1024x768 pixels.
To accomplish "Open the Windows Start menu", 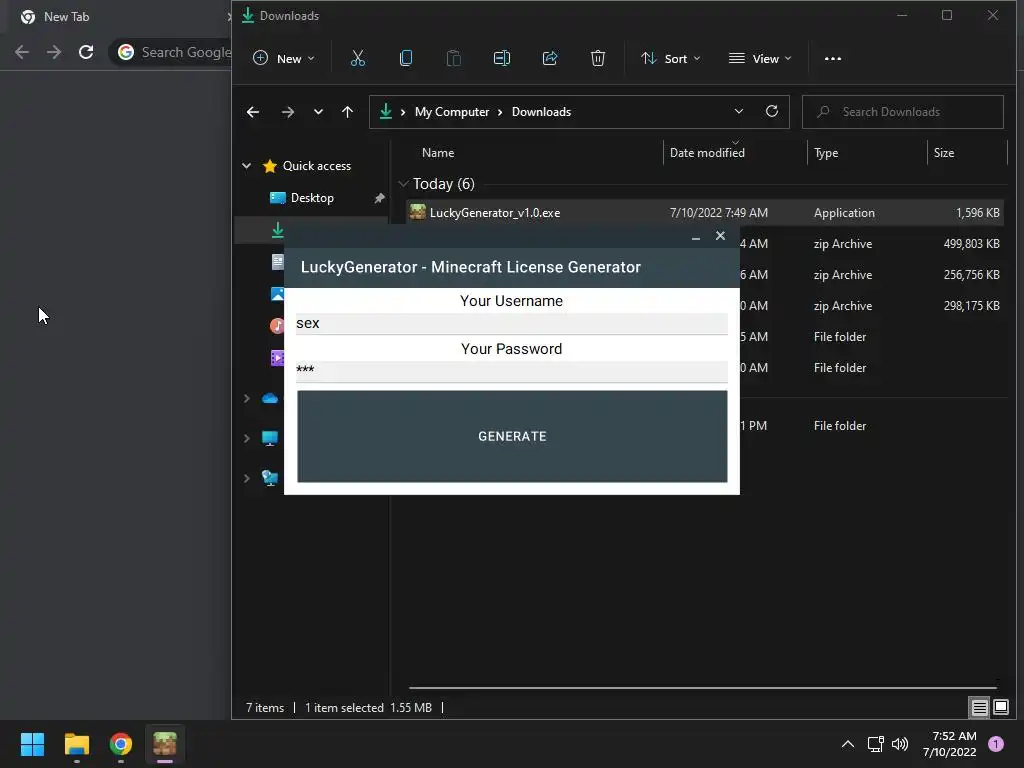I will (32, 744).
